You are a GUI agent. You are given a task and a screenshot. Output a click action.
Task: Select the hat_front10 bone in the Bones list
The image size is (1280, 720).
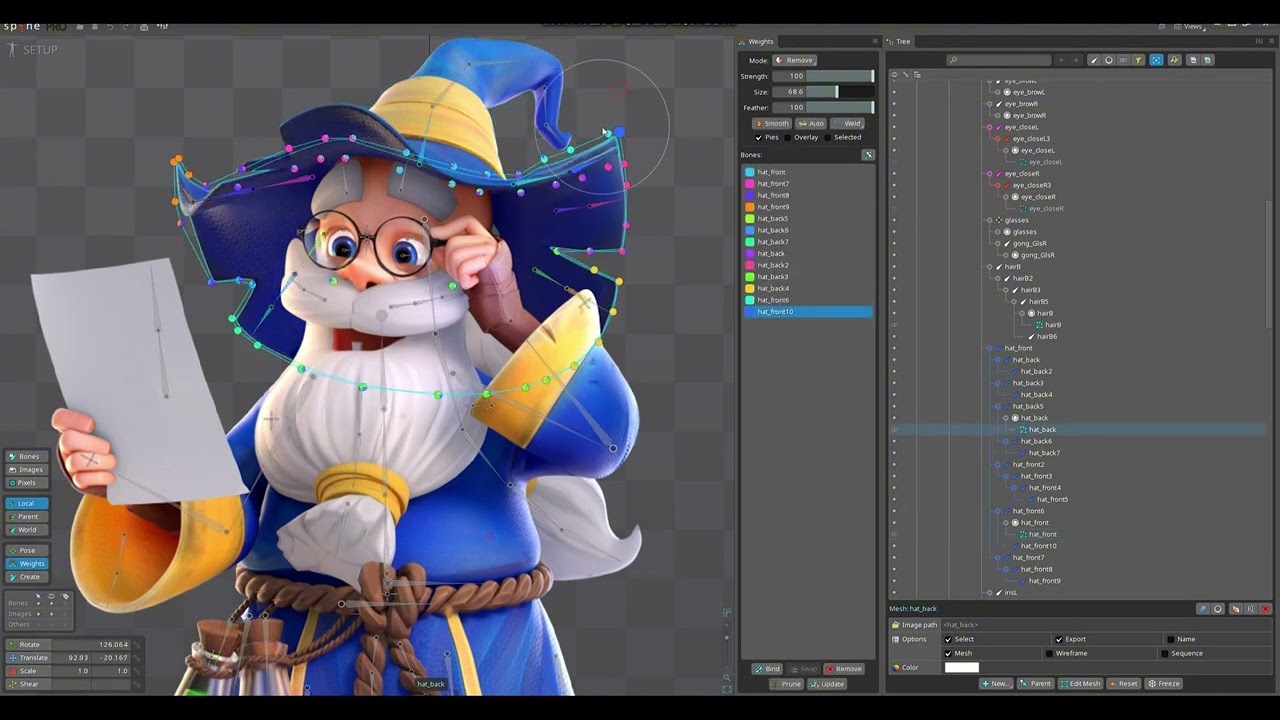[x=808, y=312]
